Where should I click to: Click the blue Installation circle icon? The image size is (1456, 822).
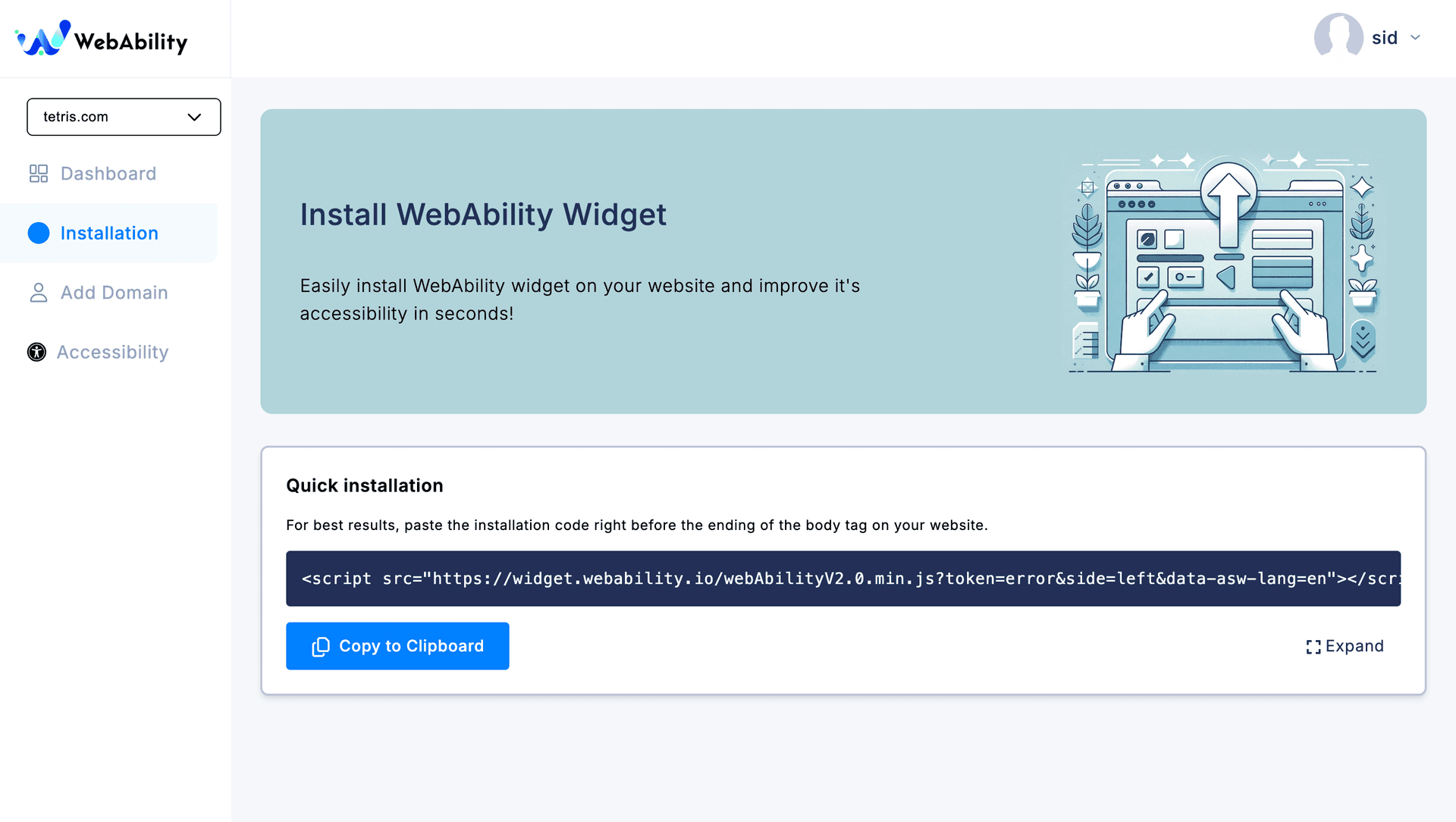(x=39, y=233)
